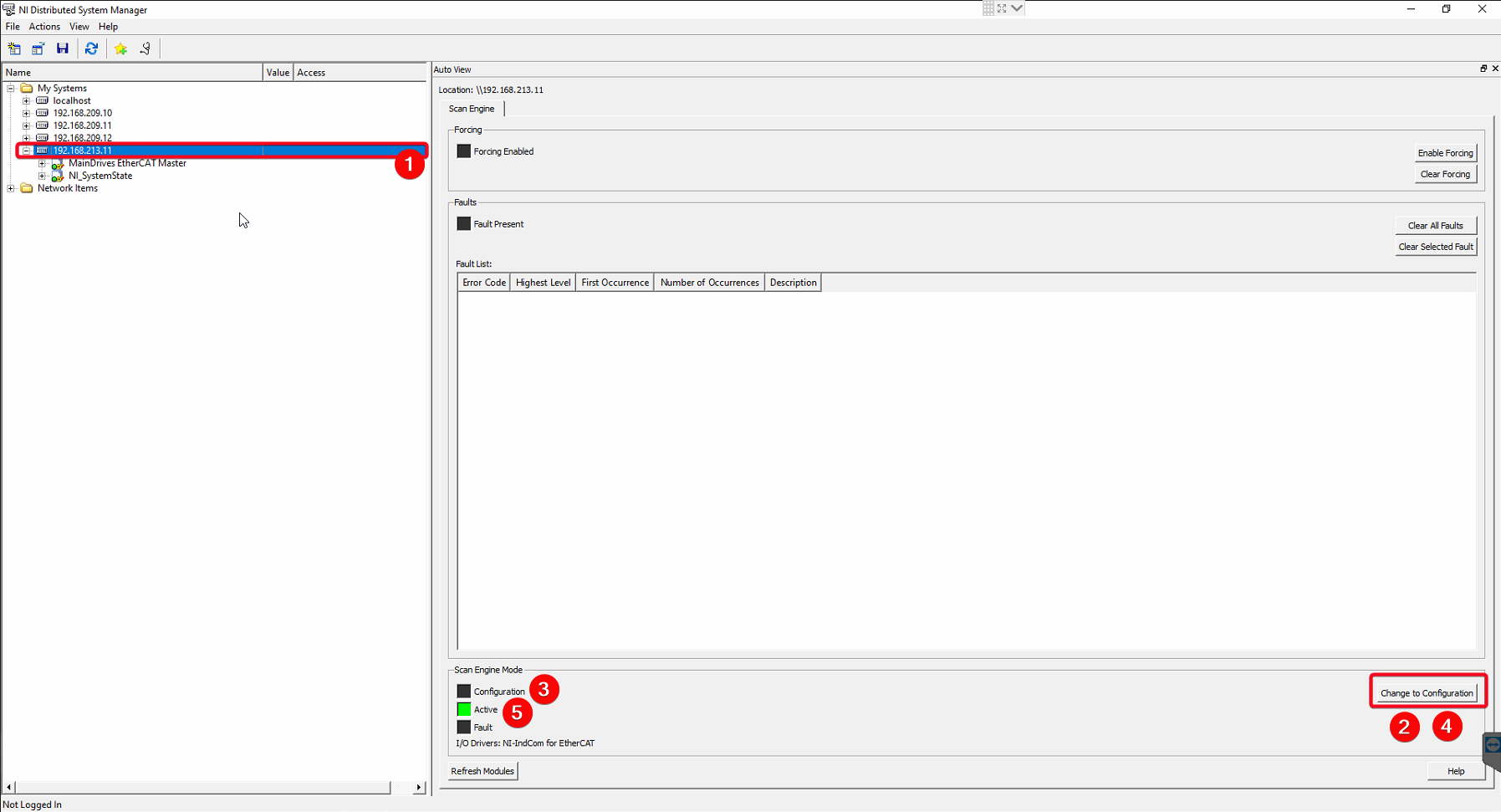This screenshot has height=812, width=1501.
Task: Click the Clear All Faults button
Action: (1435, 226)
